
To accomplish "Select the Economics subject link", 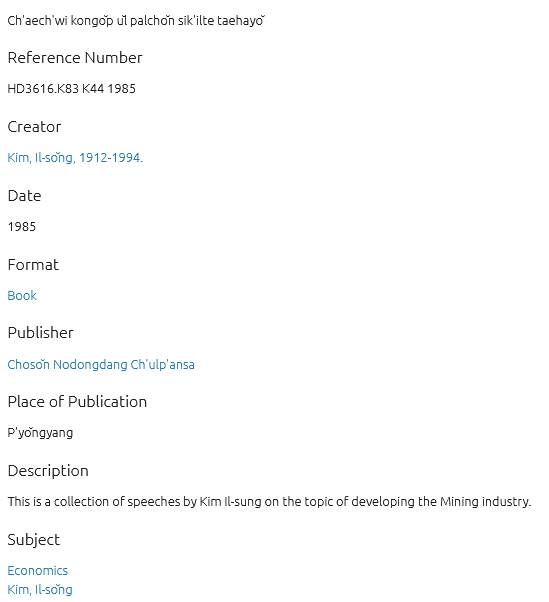I will coord(38,571).
